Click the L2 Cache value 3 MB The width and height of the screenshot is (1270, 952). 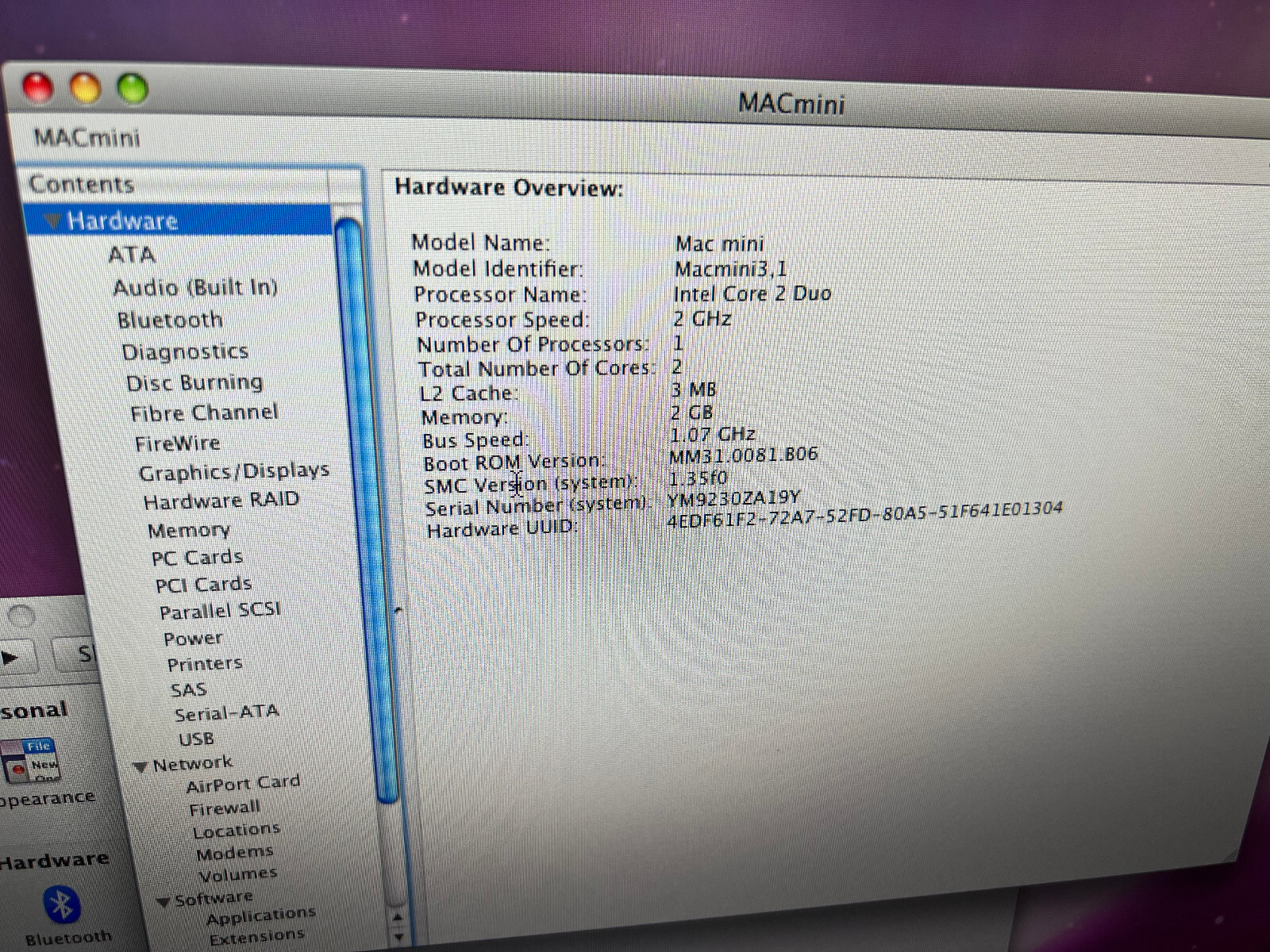[x=693, y=390]
